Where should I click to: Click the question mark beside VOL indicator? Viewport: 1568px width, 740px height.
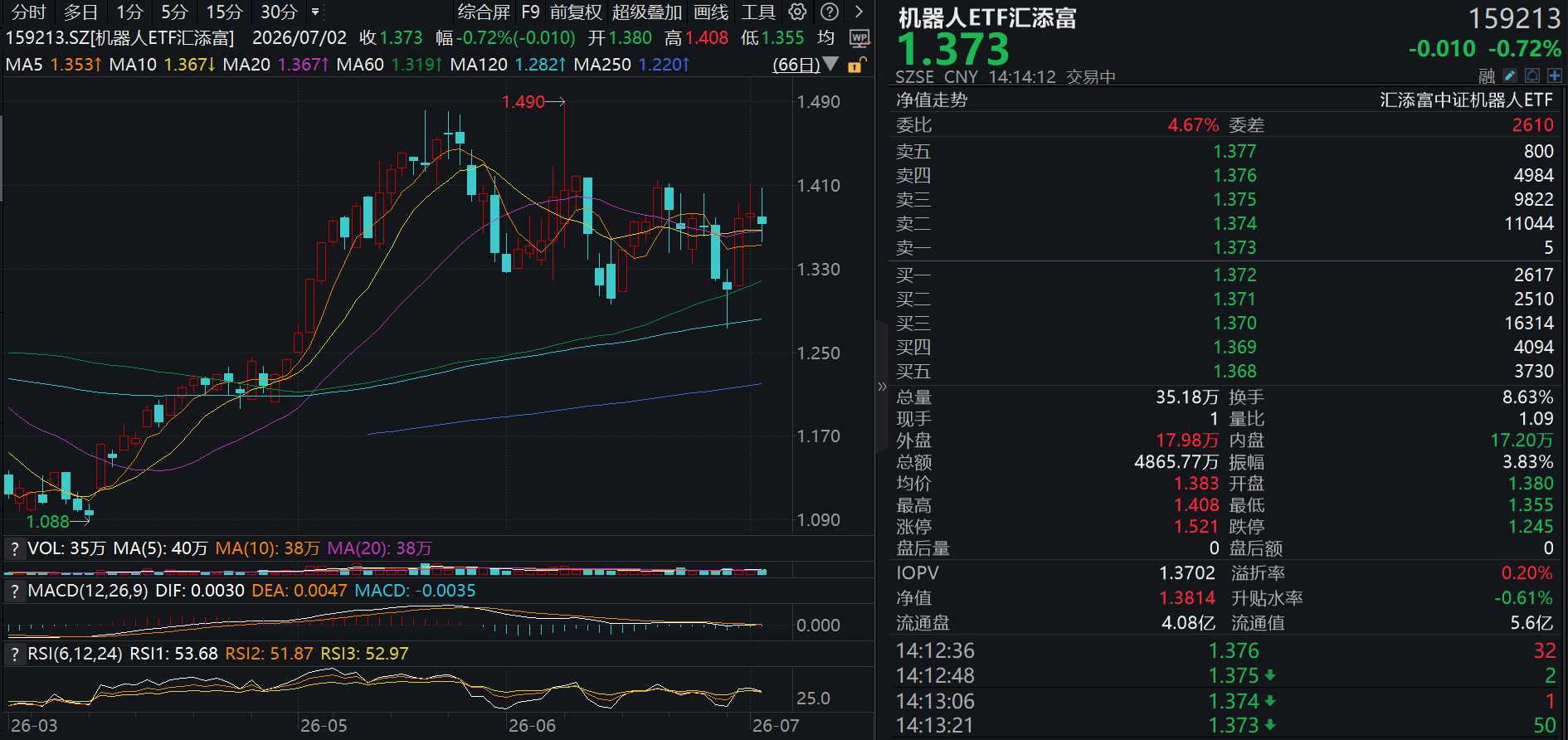pos(14,548)
